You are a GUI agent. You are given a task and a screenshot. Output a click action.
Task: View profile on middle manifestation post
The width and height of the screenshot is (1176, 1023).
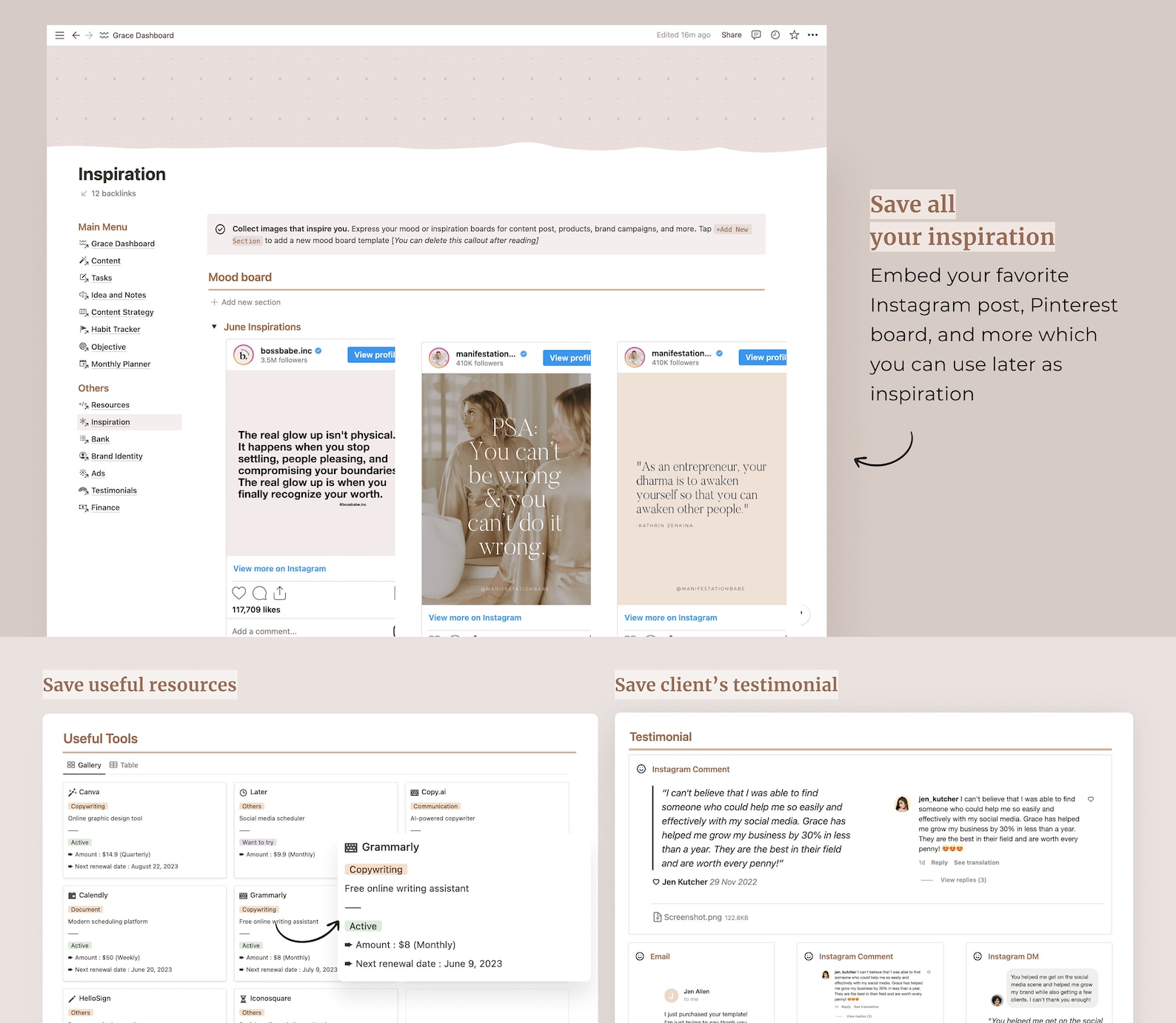click(567, 358)
